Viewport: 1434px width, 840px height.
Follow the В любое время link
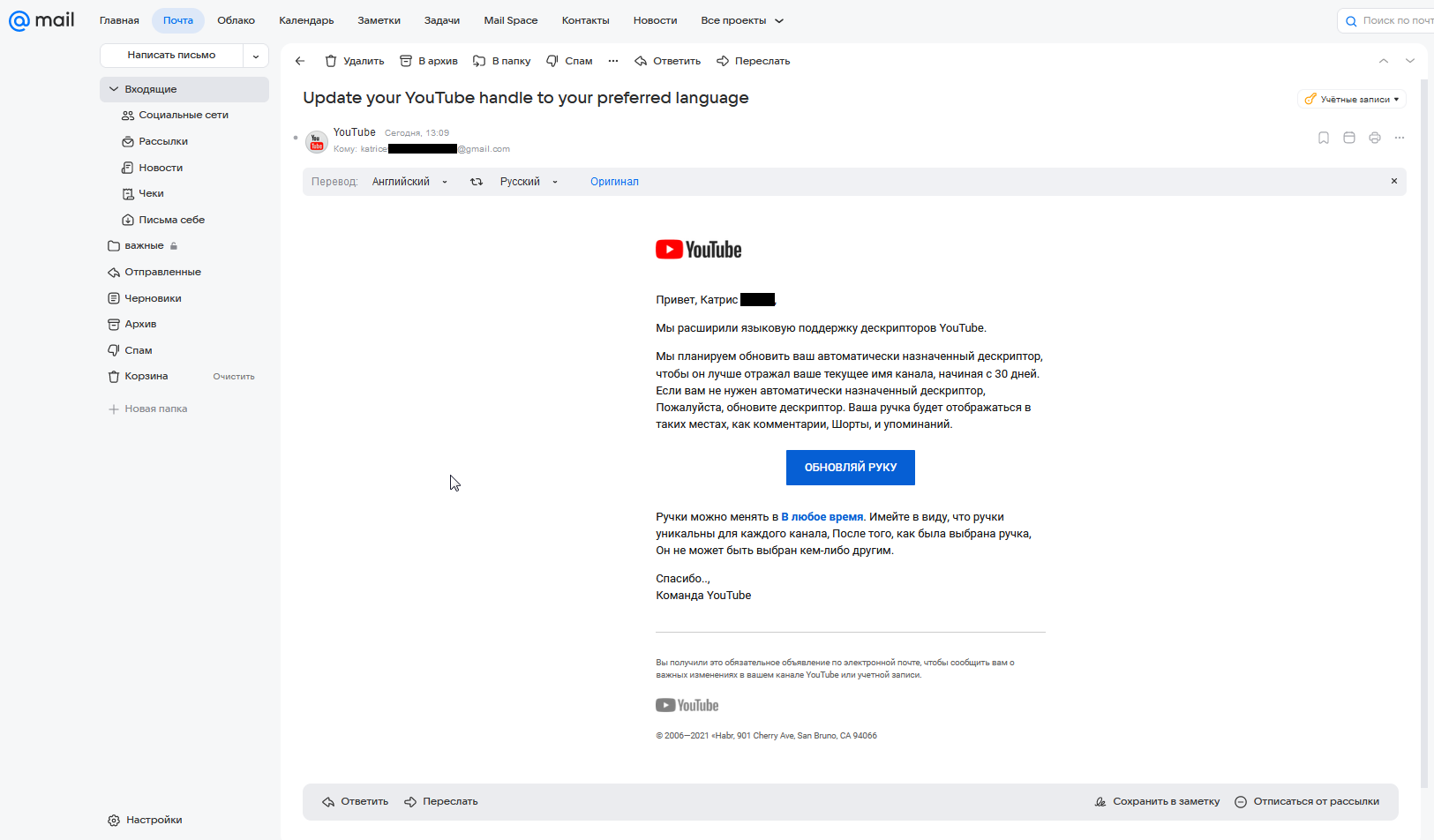[x=822, y=517]
